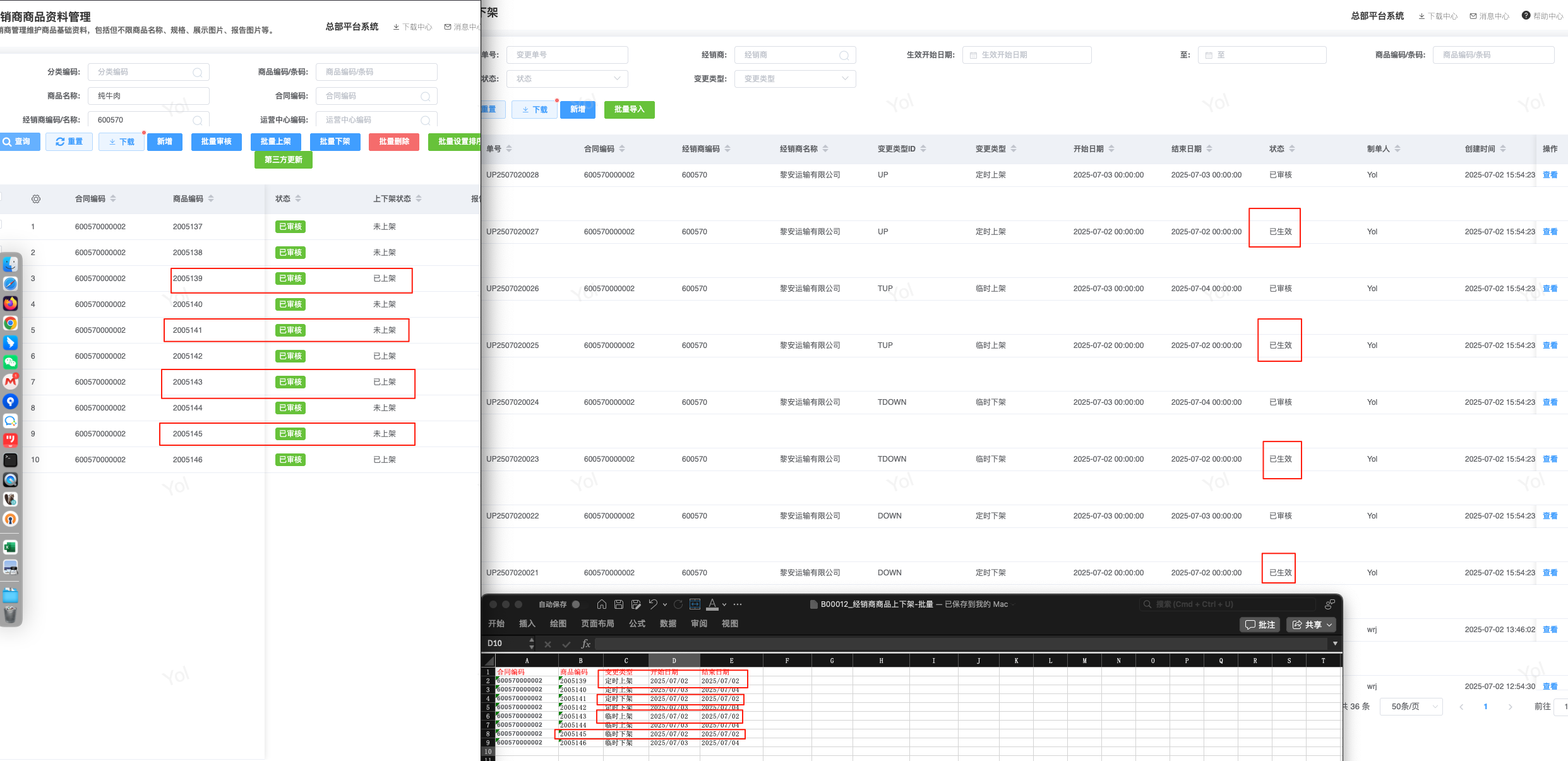The height and width of the screenshot is (761, 1568).
Task: Expand the Excel formula bar arrow
Action: pos(1335,644)
